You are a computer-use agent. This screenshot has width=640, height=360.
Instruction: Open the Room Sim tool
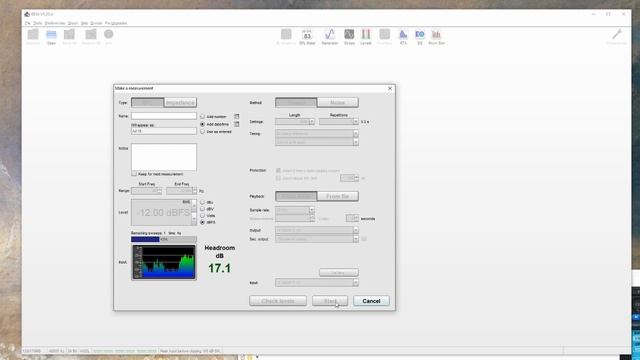436,36
